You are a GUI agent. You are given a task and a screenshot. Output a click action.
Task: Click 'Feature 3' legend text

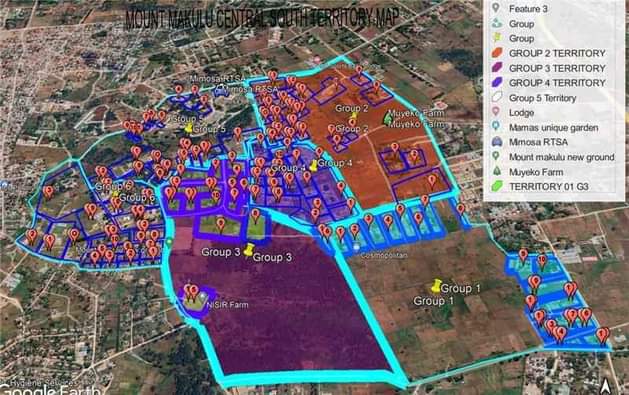pyautogui.click(x=528, y=8)
